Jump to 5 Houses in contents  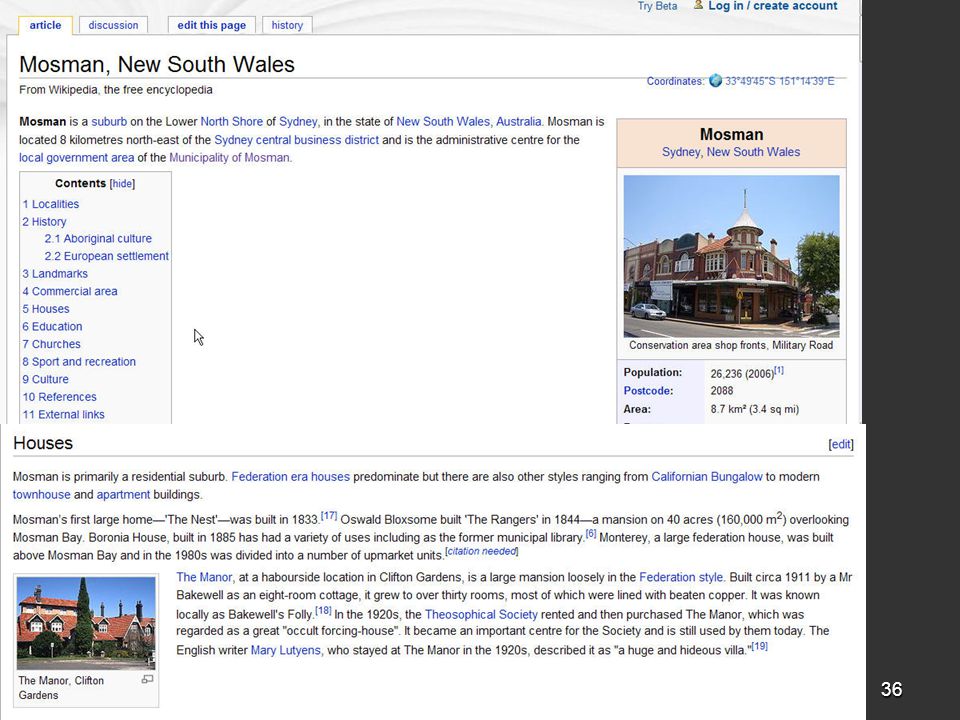46,309
